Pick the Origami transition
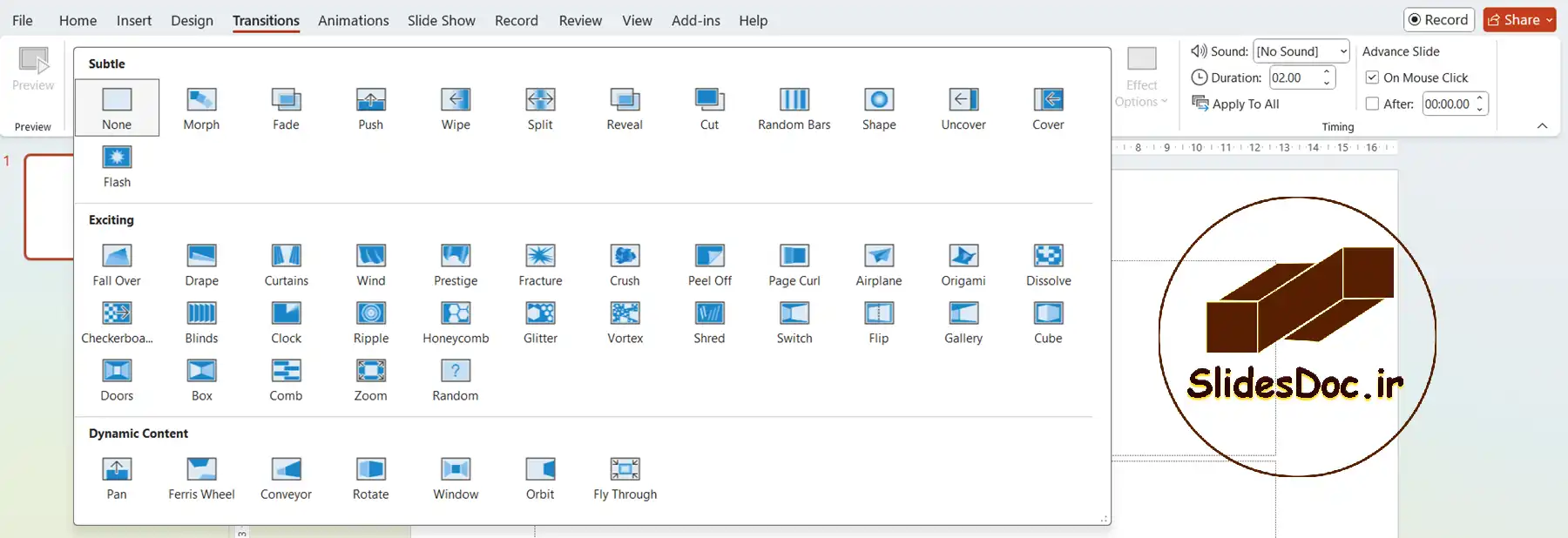This screenshot has height=538, width=1568. (963, 265)
